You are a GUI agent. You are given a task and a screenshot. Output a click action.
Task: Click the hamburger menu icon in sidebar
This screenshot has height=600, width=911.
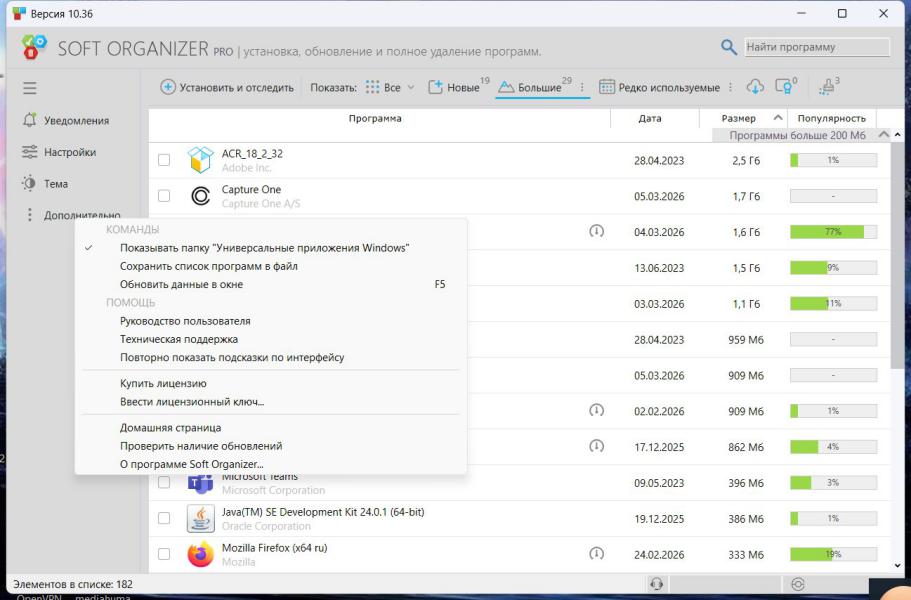coord(30,88)
